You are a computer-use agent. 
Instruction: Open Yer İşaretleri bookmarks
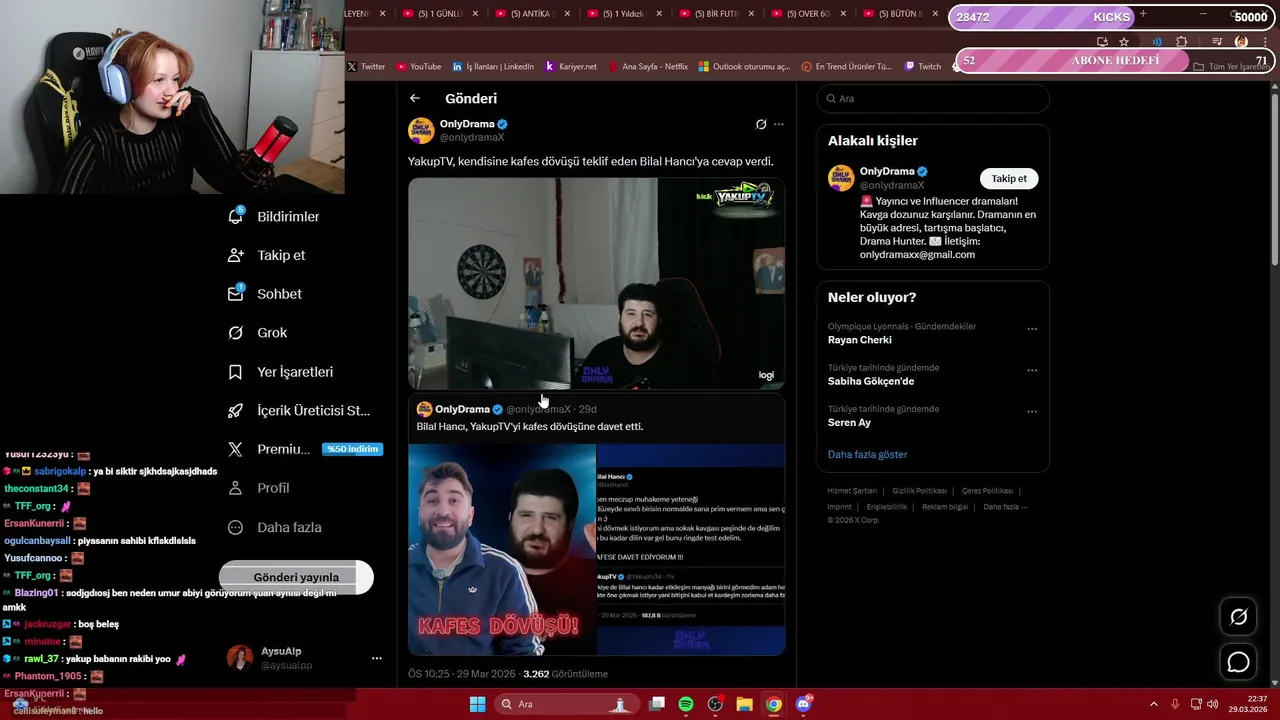coord(280,372)
